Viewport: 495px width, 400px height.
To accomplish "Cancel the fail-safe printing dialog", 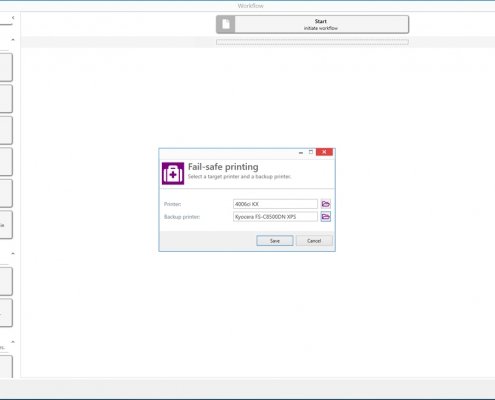I will pos(314,241).
